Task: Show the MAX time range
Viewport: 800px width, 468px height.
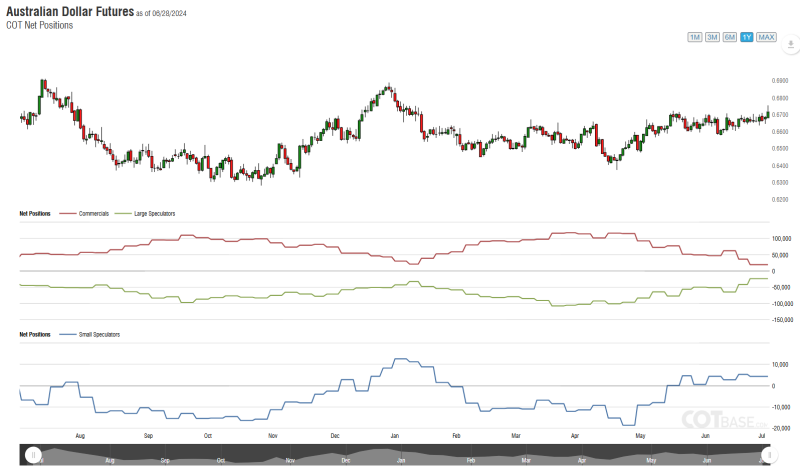Action: click(x=766, y=37)
